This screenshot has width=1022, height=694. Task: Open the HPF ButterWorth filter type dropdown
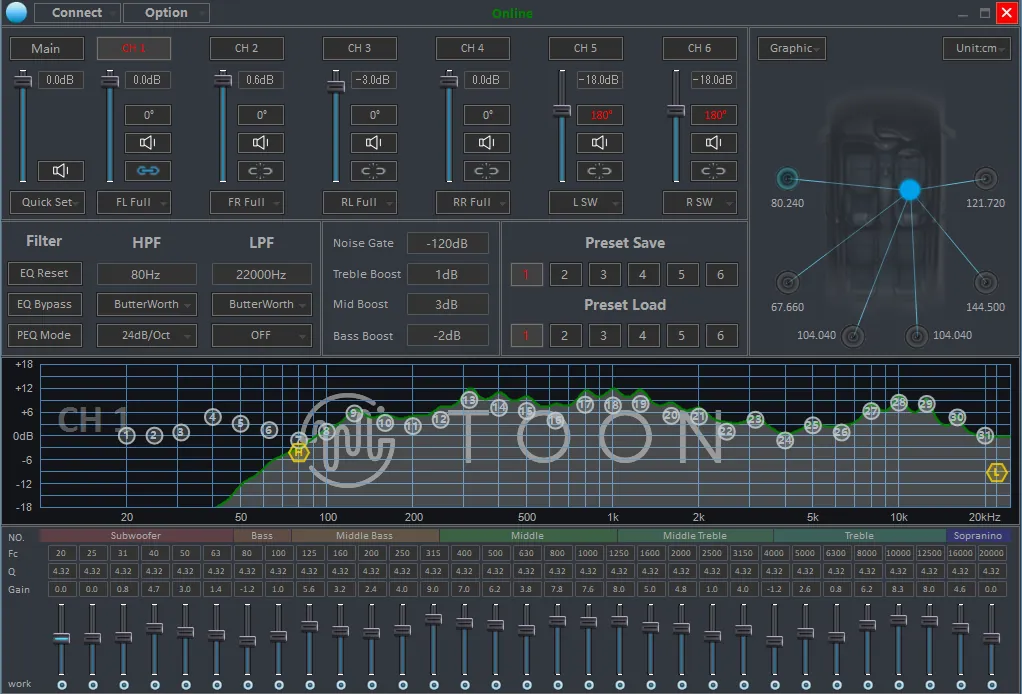pos(146,304)
